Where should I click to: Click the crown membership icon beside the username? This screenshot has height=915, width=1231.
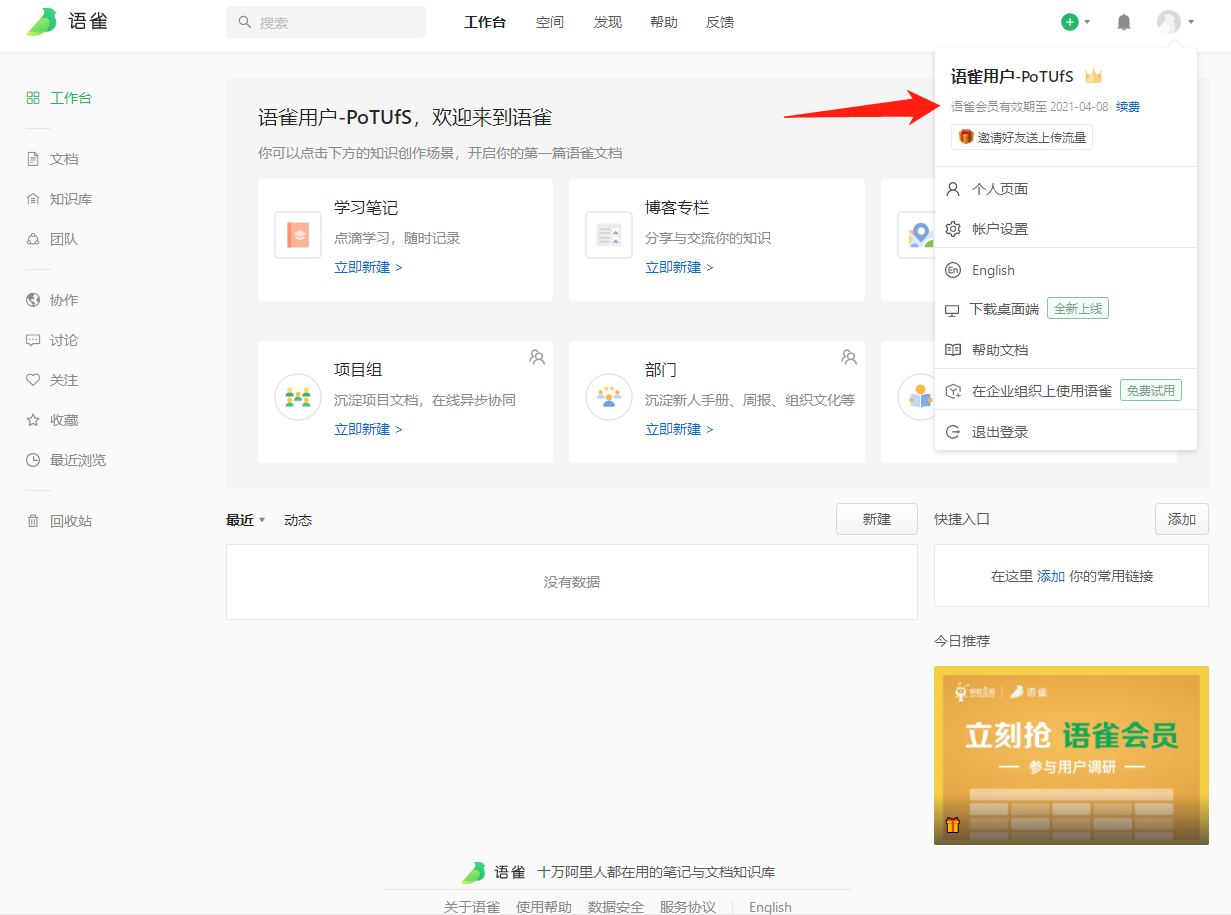pos(1093,76)
